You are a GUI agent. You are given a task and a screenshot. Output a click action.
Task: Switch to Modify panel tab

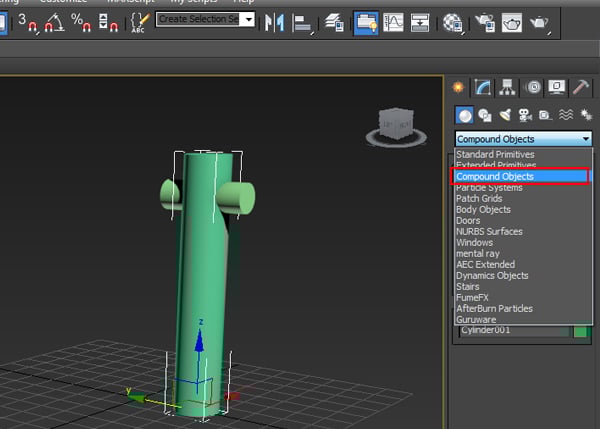(x=483, y=87)
